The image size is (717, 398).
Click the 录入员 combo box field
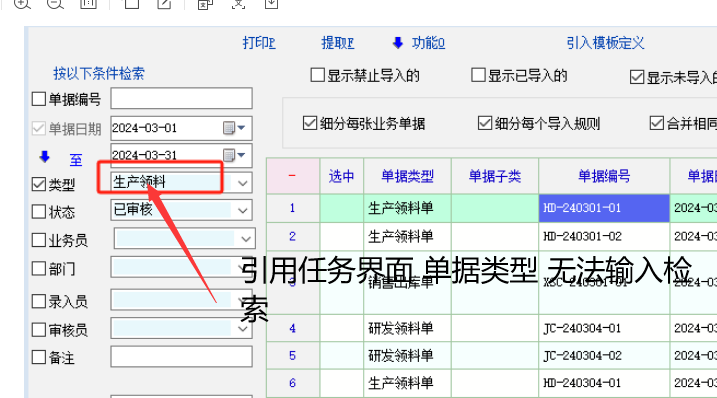click(181, 300)
